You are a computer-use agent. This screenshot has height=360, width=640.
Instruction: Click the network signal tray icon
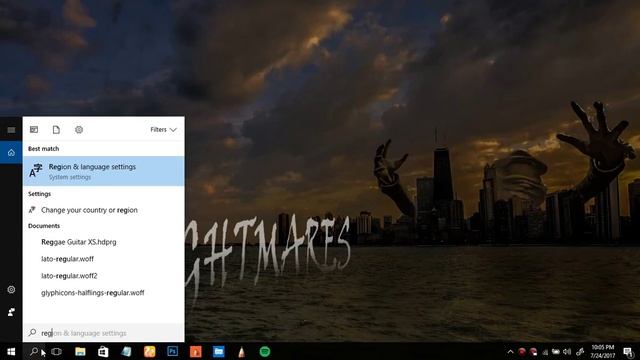point(545,352)
